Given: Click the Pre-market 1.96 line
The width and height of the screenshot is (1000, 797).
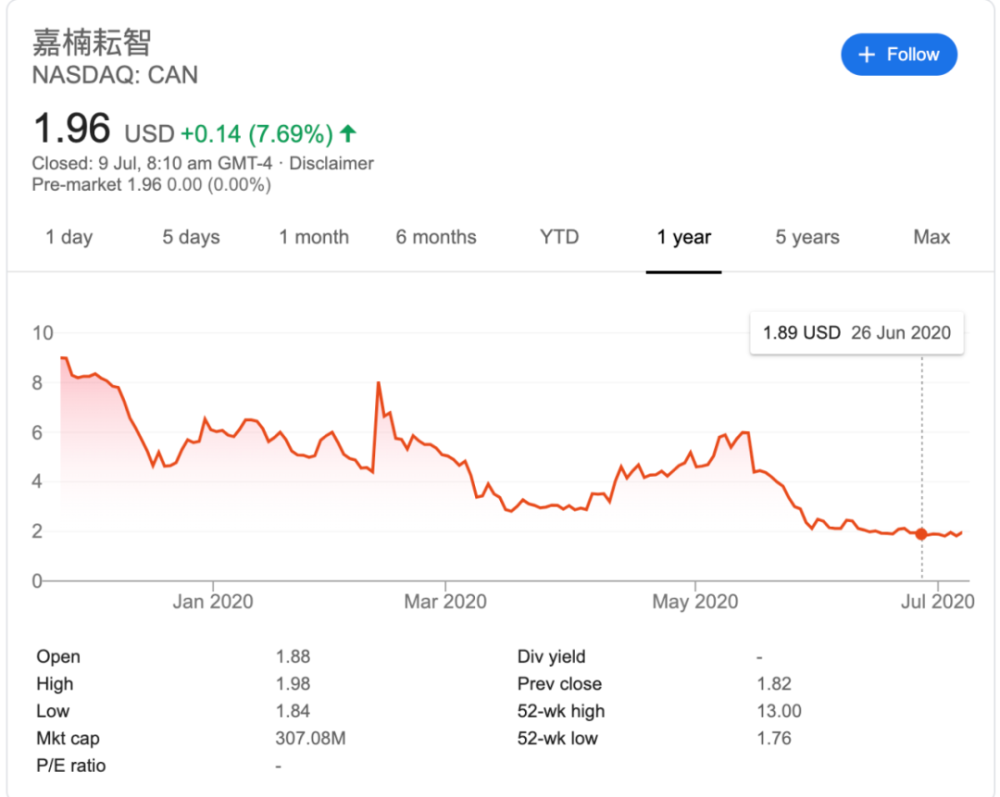Looking at the screenshot, I should click(x=152, y=185).
